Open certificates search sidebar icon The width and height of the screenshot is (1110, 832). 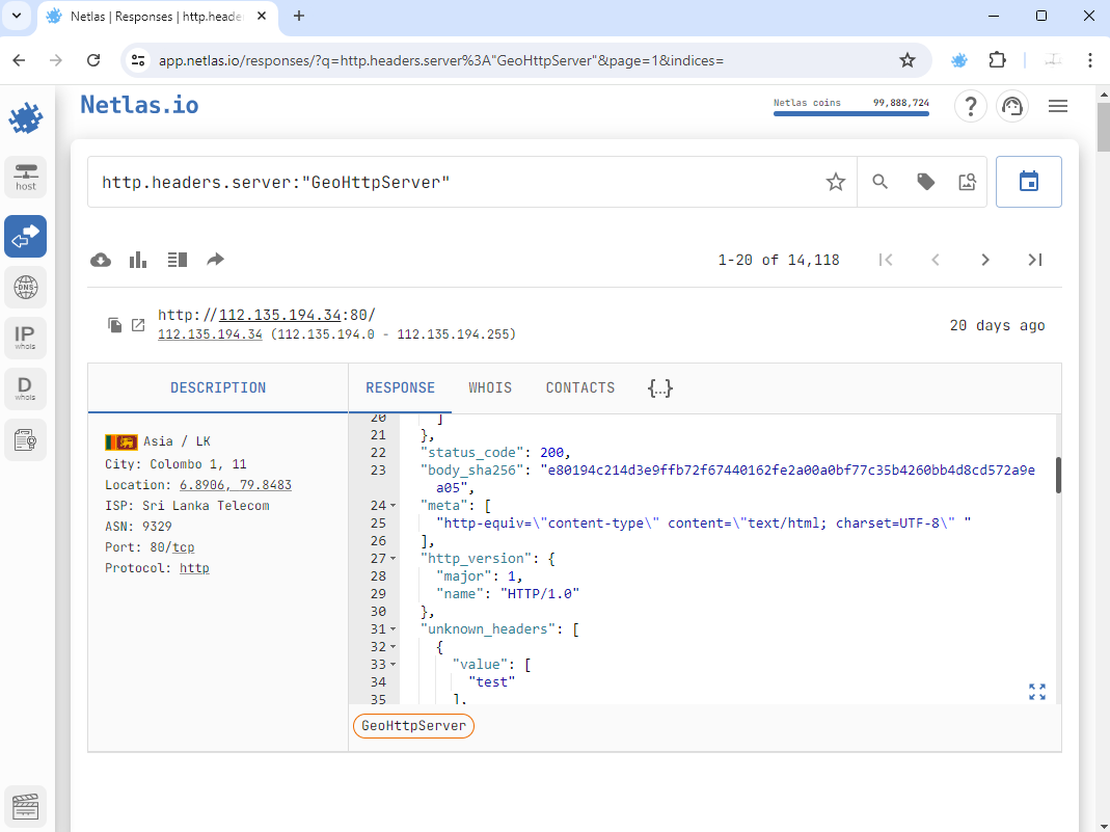point(25,439)
